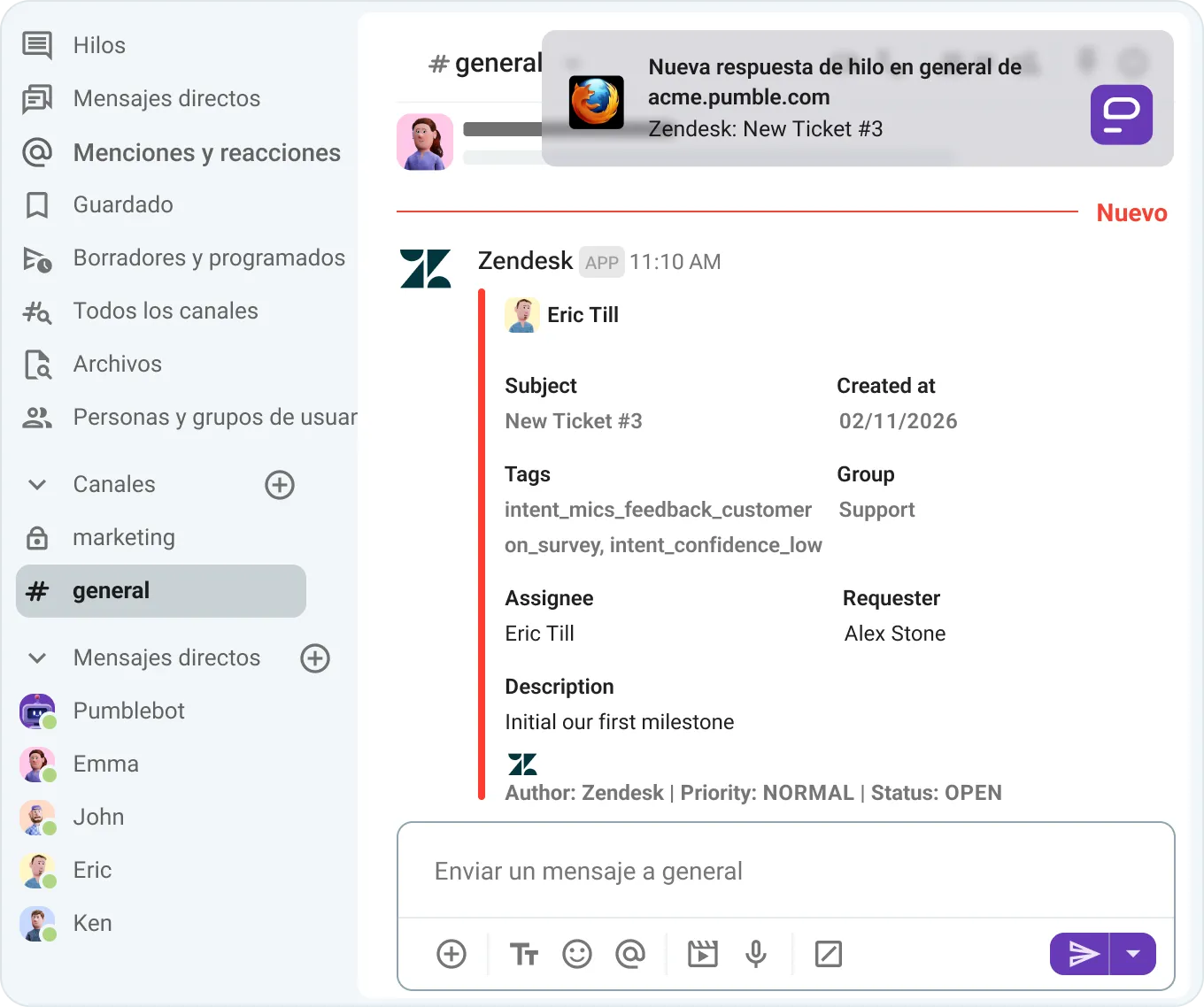Image resolution: width=1204 pixels, height=1007 pixels.
Task: Record a video clip icon
Action: tap(703, 954)
